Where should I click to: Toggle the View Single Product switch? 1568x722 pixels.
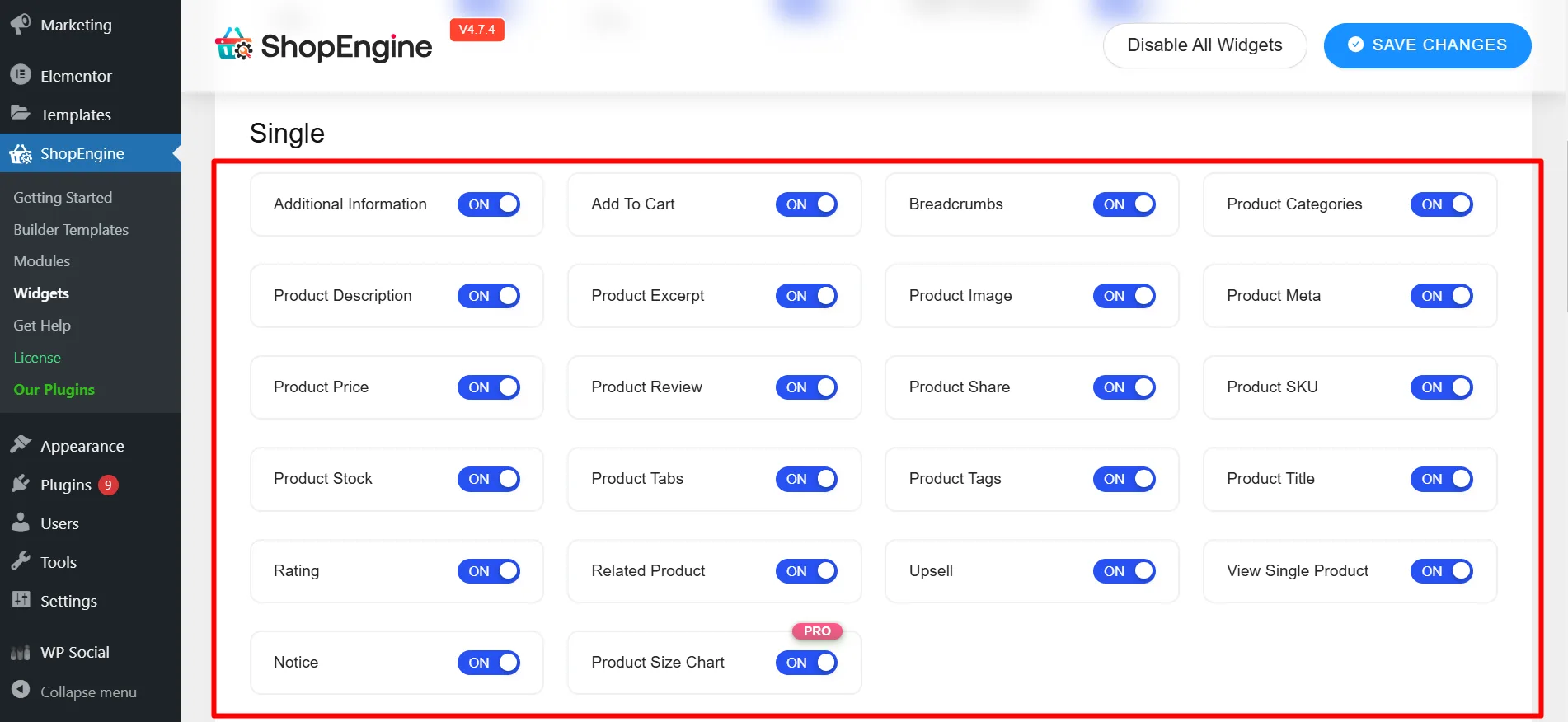pyautogui.click(x=1441, y=571)
